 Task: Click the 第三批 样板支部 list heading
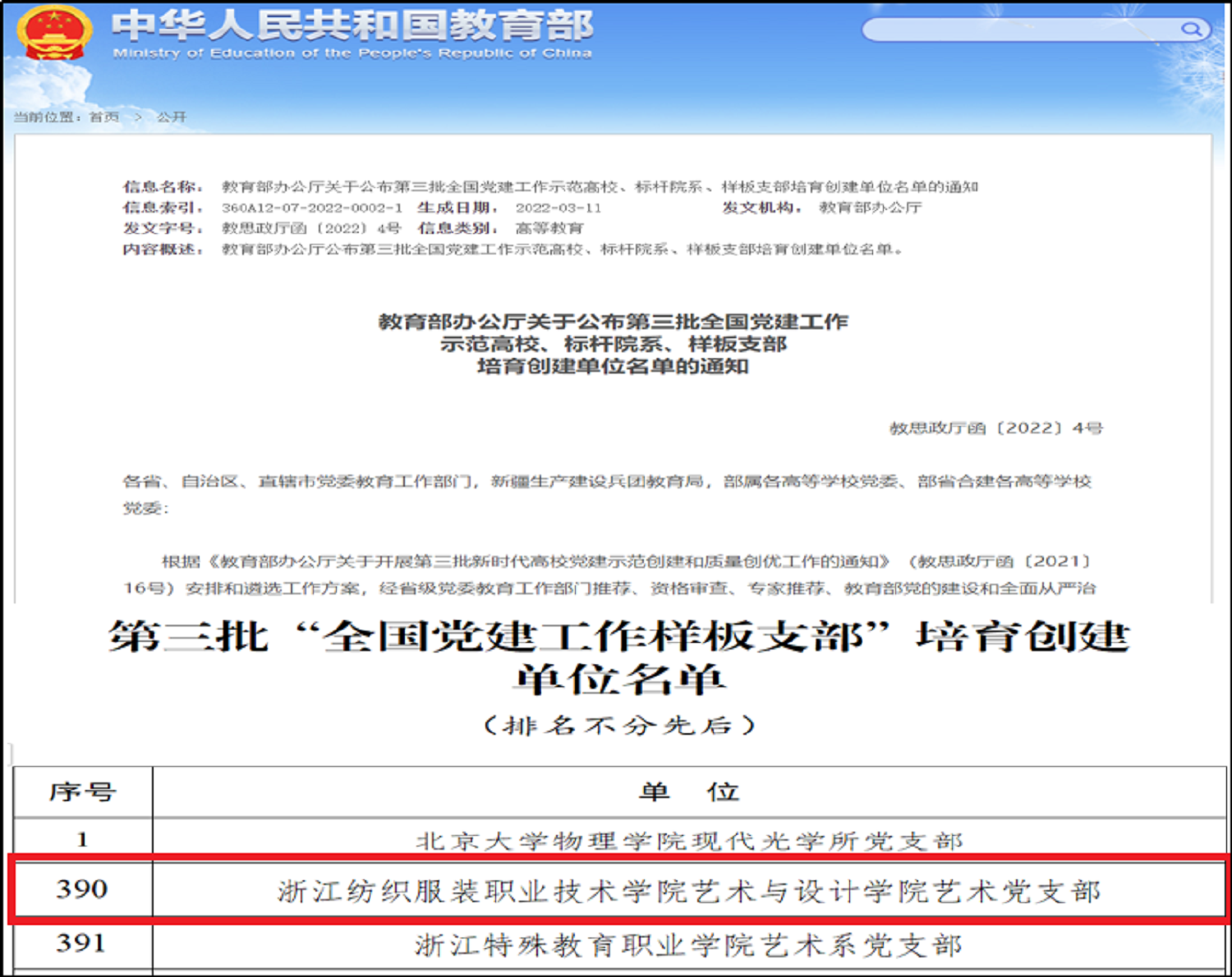tap(619, 657)
